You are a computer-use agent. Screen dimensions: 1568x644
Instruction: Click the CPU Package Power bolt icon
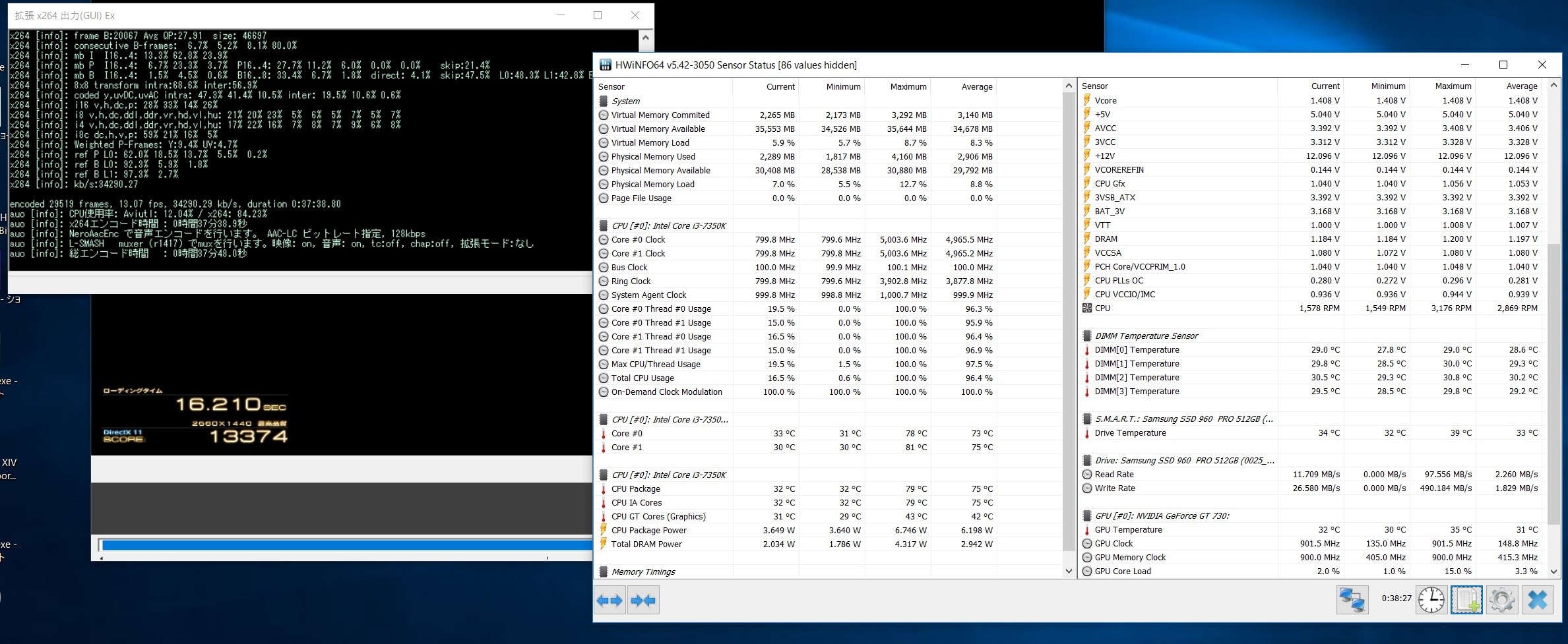[603, 530]
